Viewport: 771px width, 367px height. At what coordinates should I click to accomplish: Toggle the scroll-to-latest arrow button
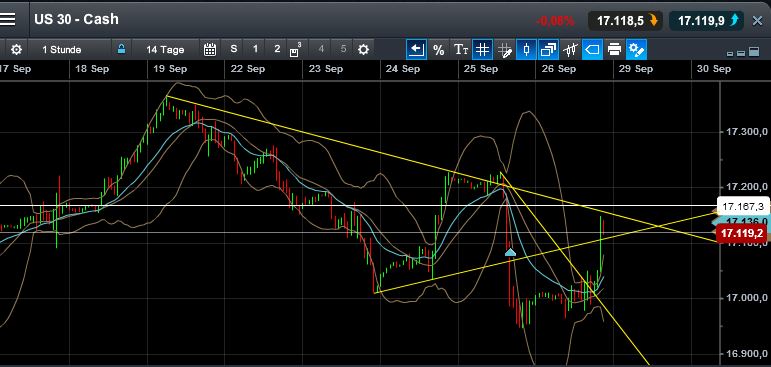[416, 50]
